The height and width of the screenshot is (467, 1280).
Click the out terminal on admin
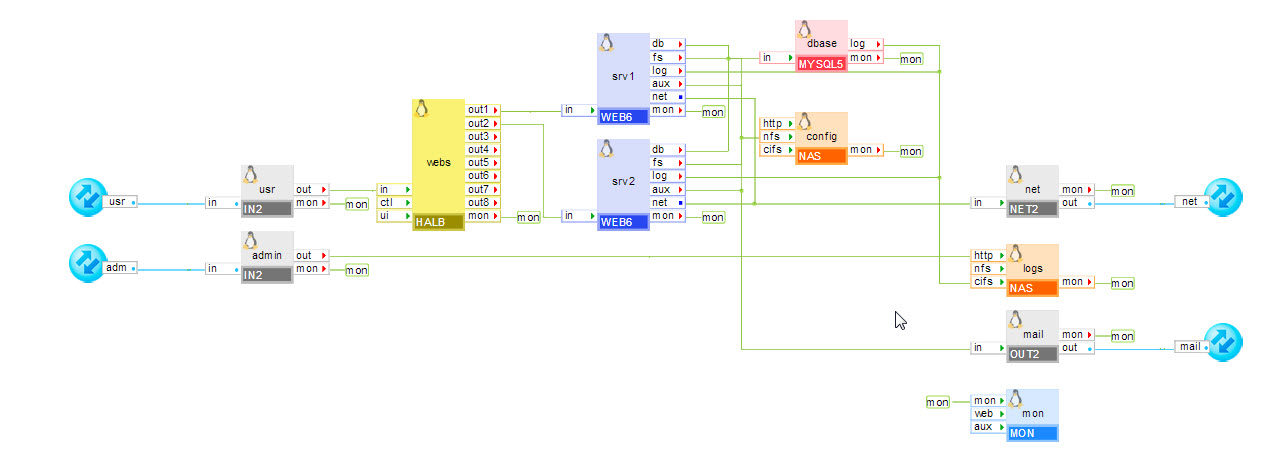click(x=311, y=255)
